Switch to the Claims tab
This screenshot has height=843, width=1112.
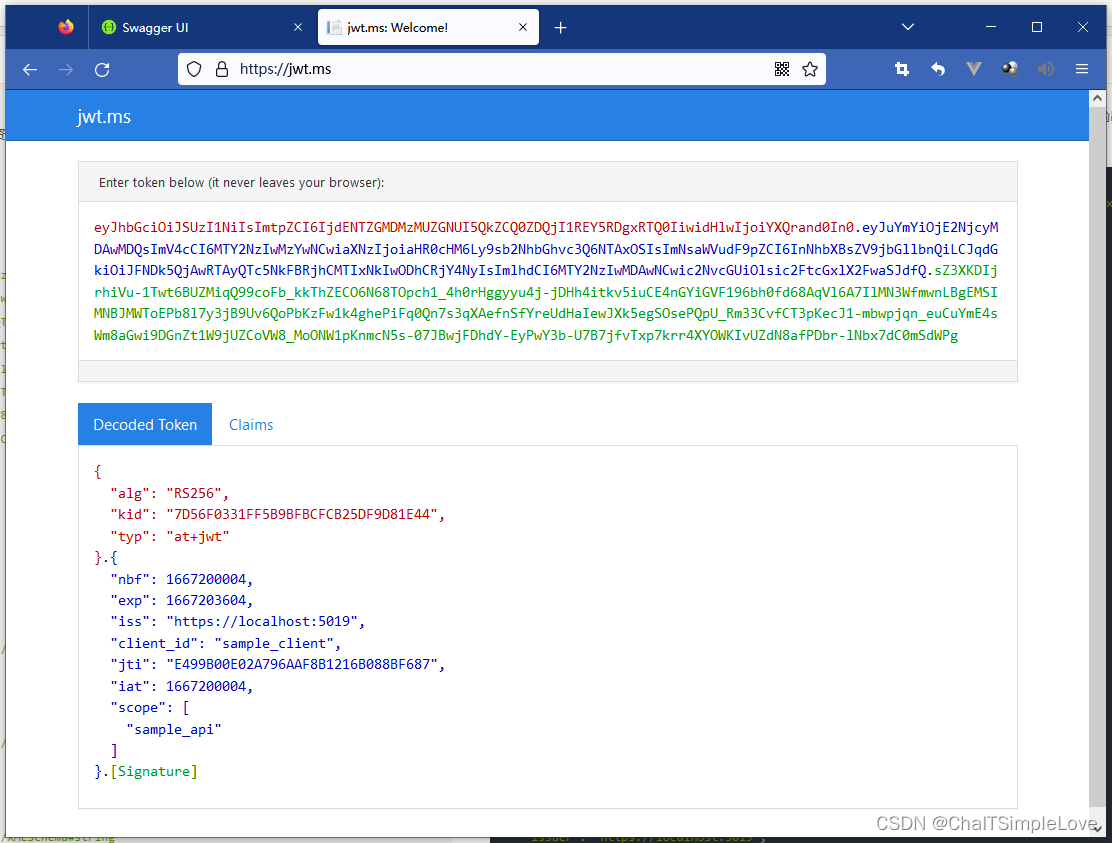pyautogui.click(x=251, y=425)
